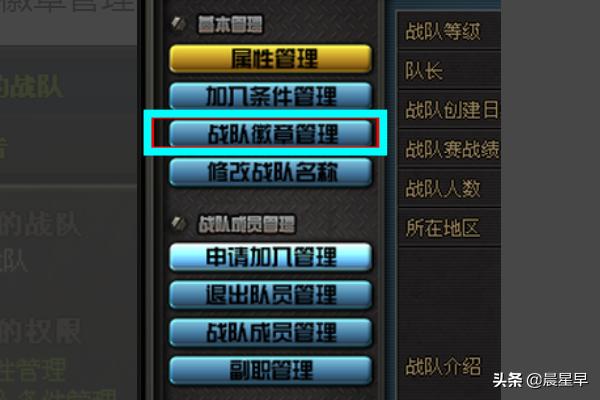Click the 属性管理 yellow button
This screenshot has height=400, width=600.
click(270, 58)
